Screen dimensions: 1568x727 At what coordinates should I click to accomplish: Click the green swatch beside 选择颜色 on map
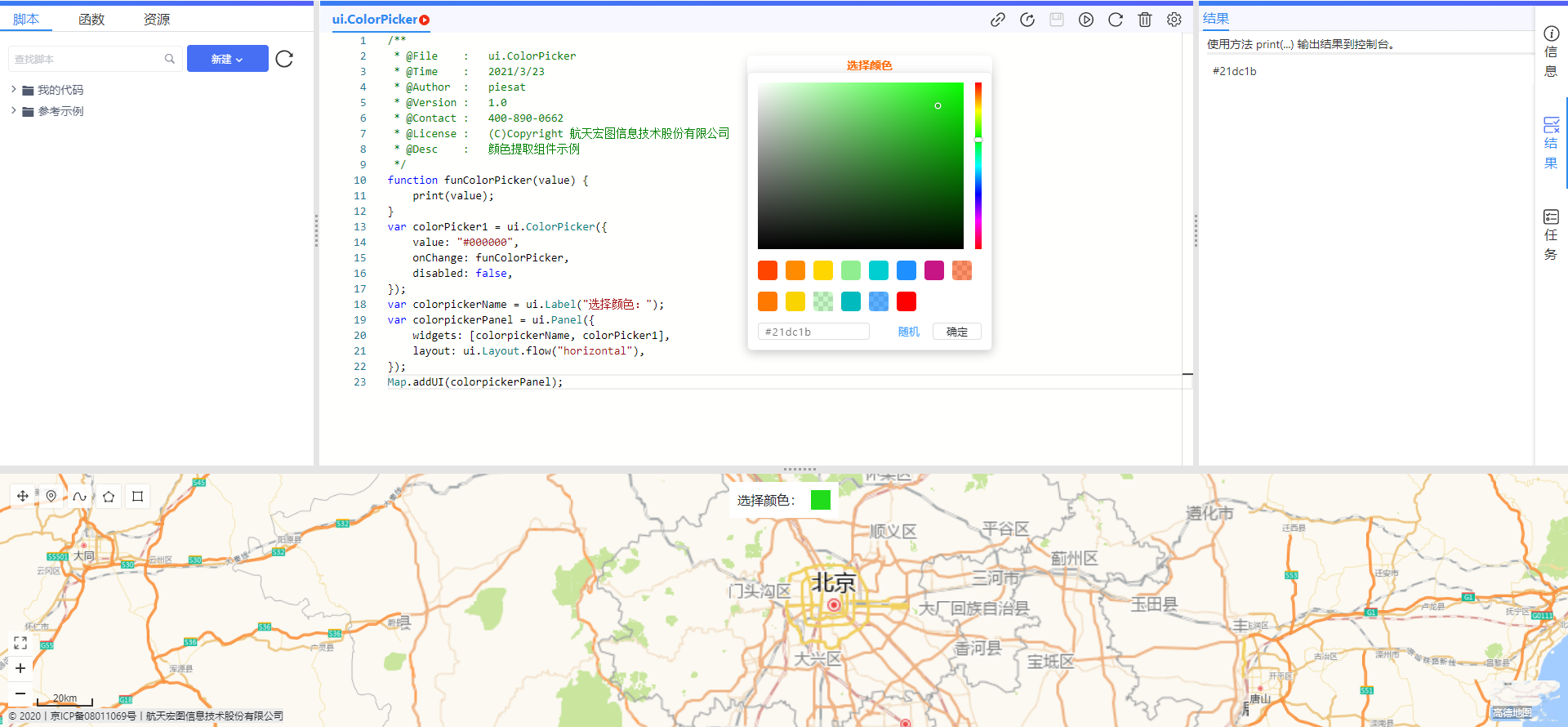coord(820,500)
